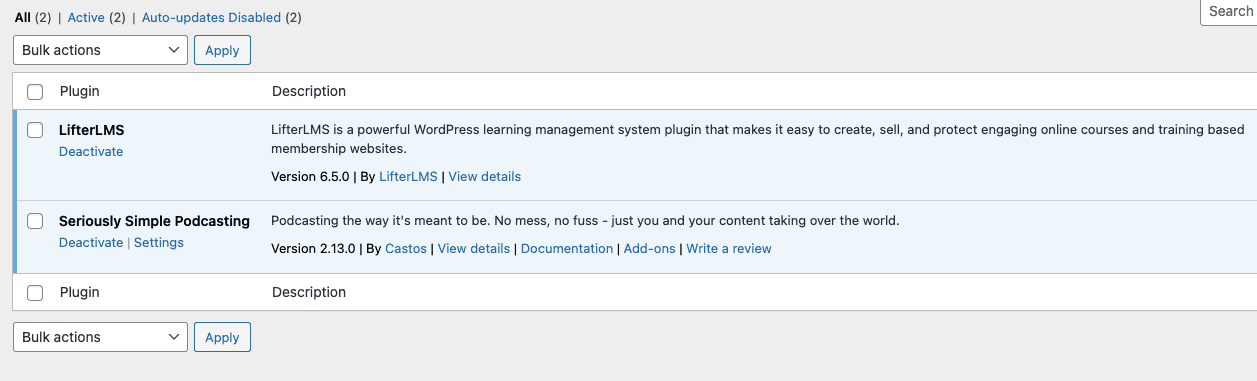Viewport: 1257px width, 381px height.
Task: Click the Plugin column header at top
Action: [x=80, y=91]
